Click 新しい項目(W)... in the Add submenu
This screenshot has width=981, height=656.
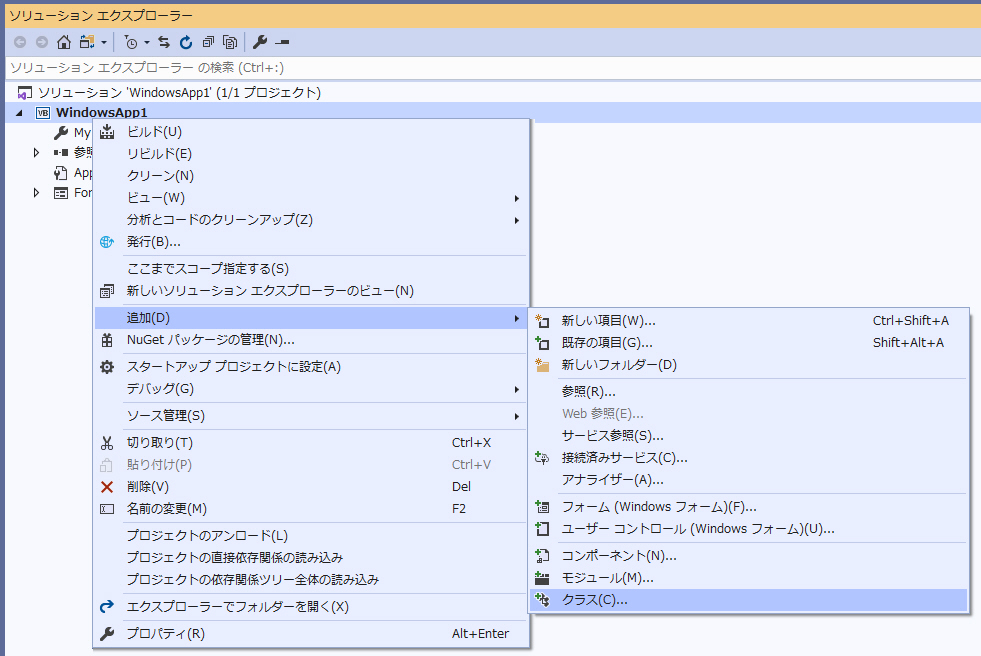point(748,321)
